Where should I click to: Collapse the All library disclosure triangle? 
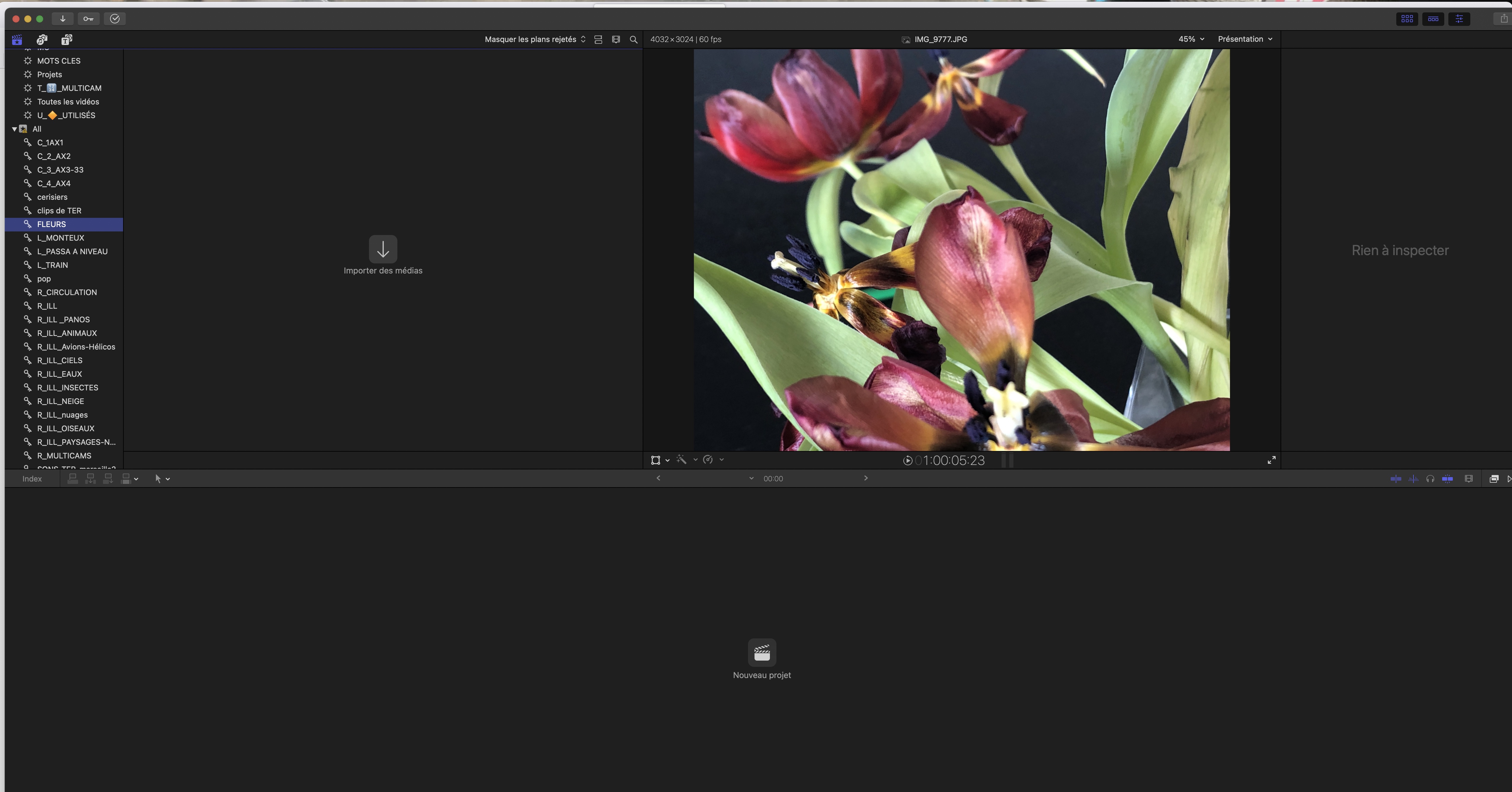tap(14, 129)
